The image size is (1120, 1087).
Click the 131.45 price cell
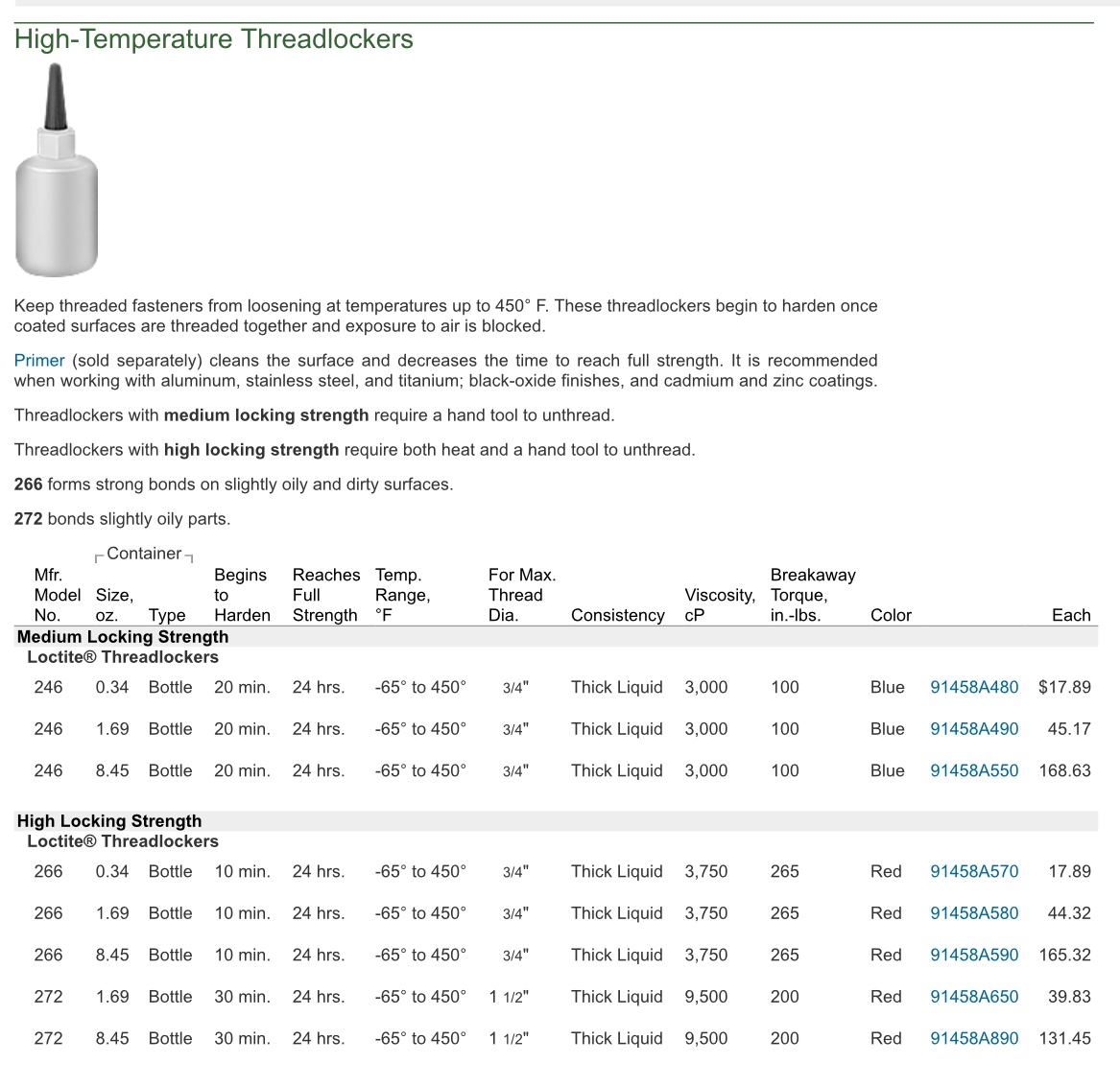tap(1064, 1038)
